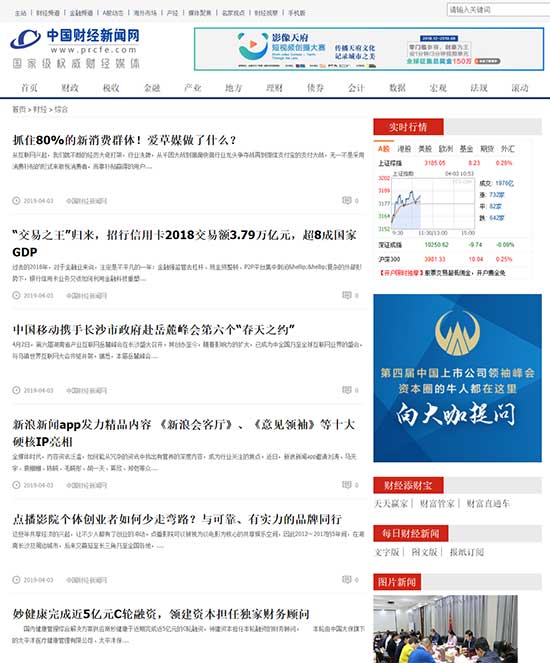The image size is (550, 663).
Task: Open 滚动 navigation item
Action: (520, 88)
